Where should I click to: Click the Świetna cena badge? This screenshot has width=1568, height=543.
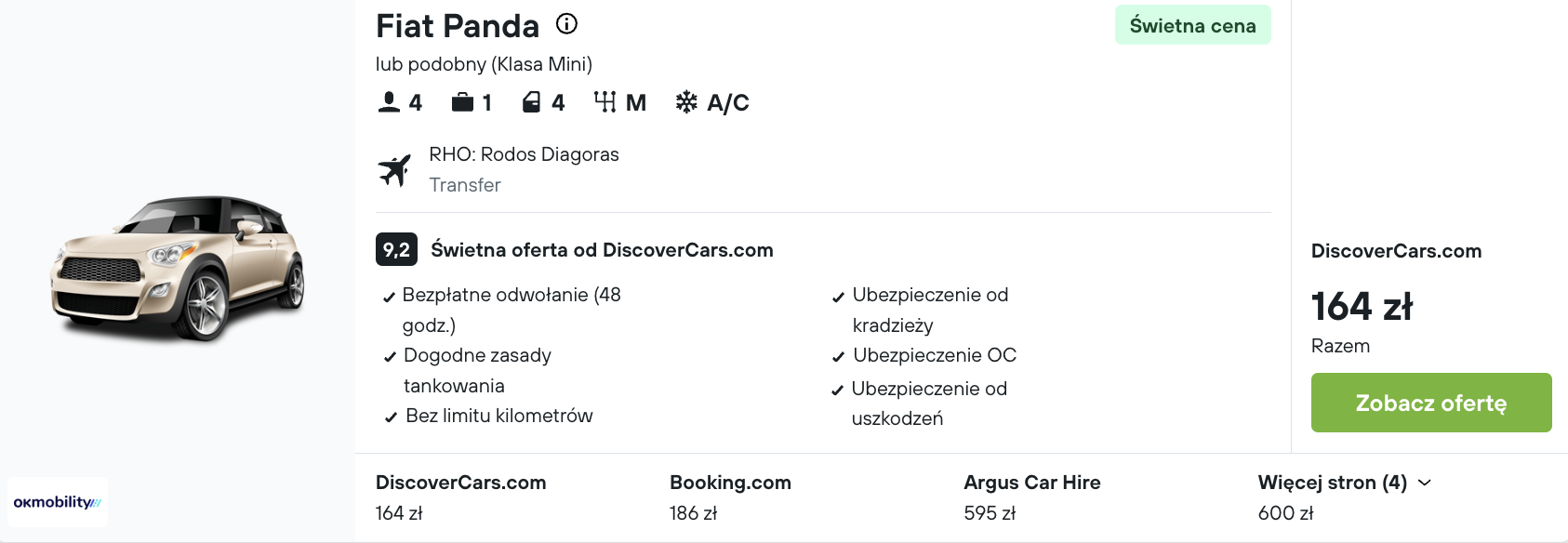[1193, 25]
